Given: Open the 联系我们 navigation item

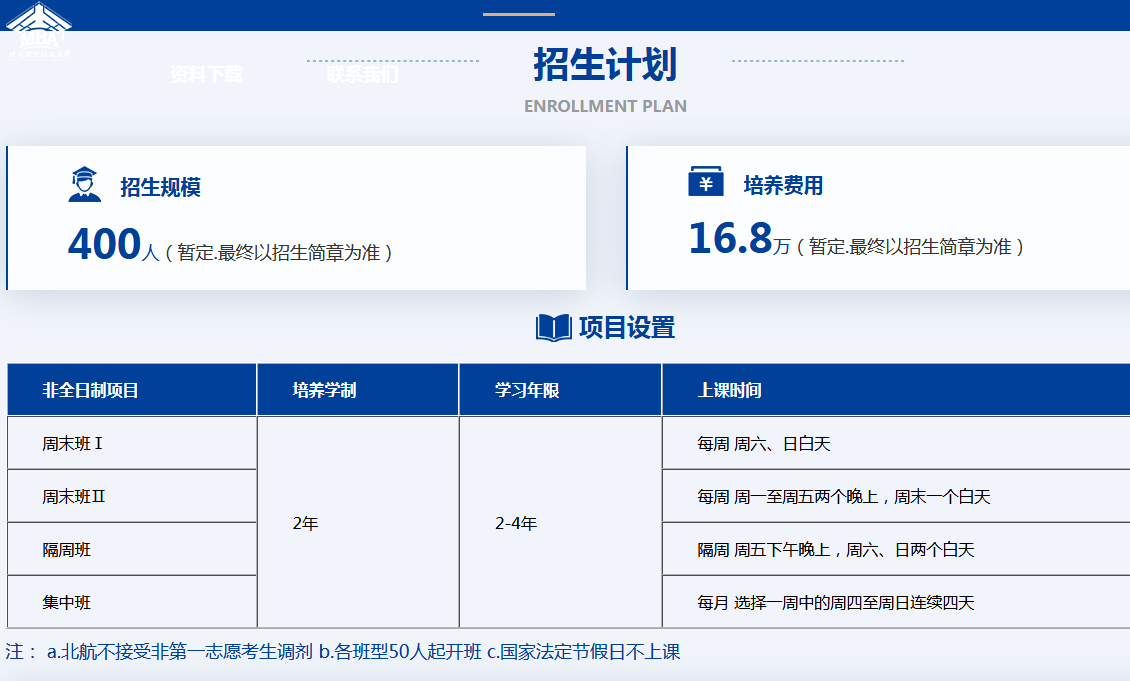Looking at the screenshot, I should click(x=362, y=75).
